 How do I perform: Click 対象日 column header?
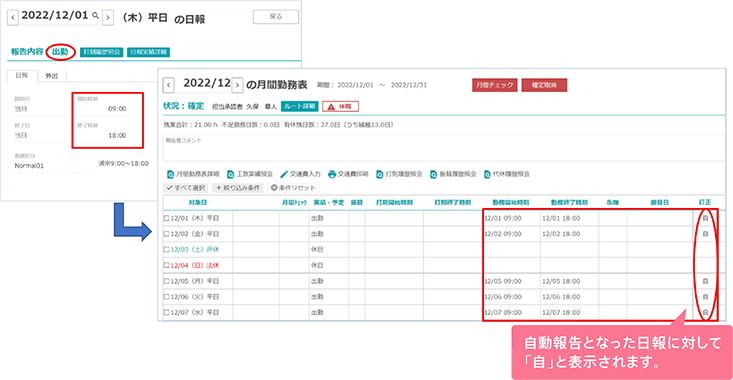coord(198,202)
